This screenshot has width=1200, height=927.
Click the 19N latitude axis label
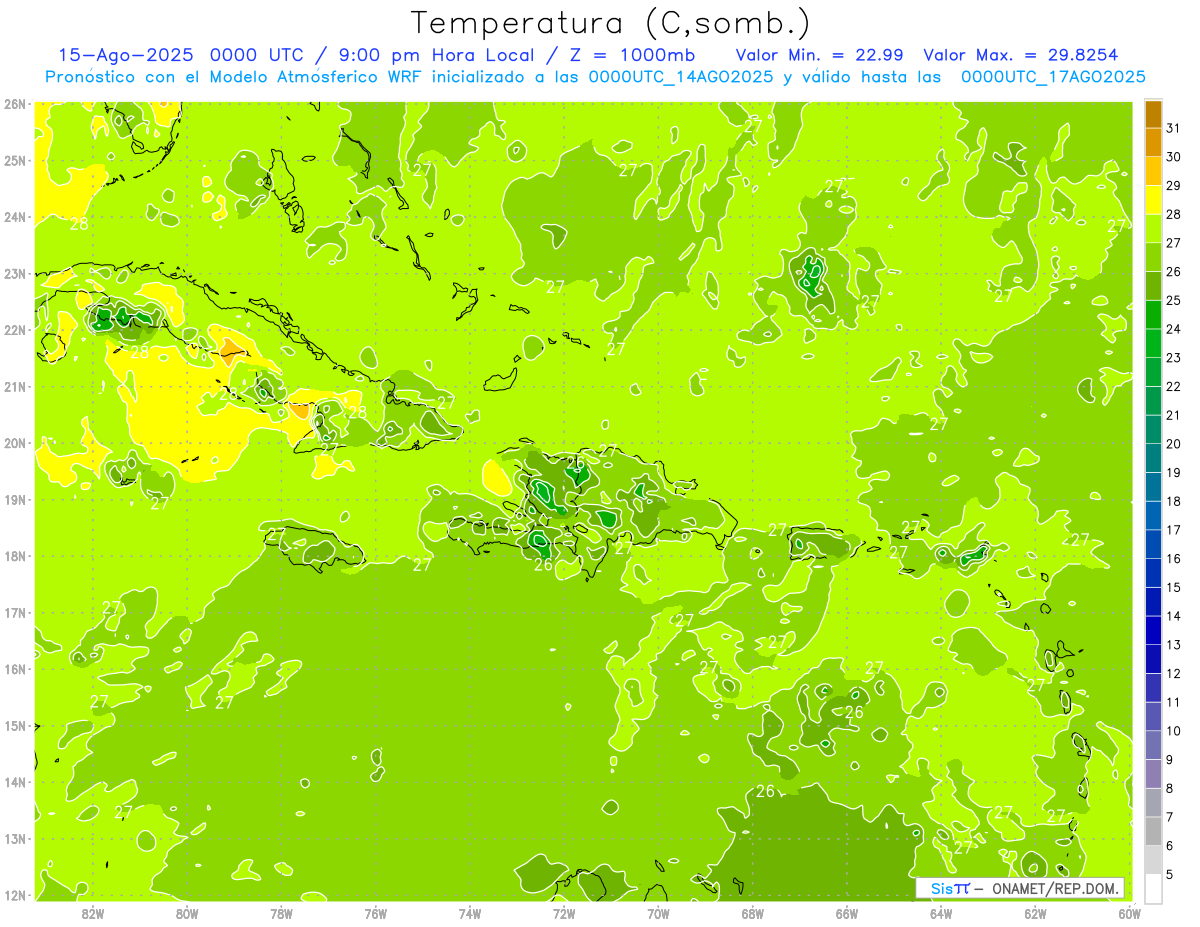coord(16,499)
